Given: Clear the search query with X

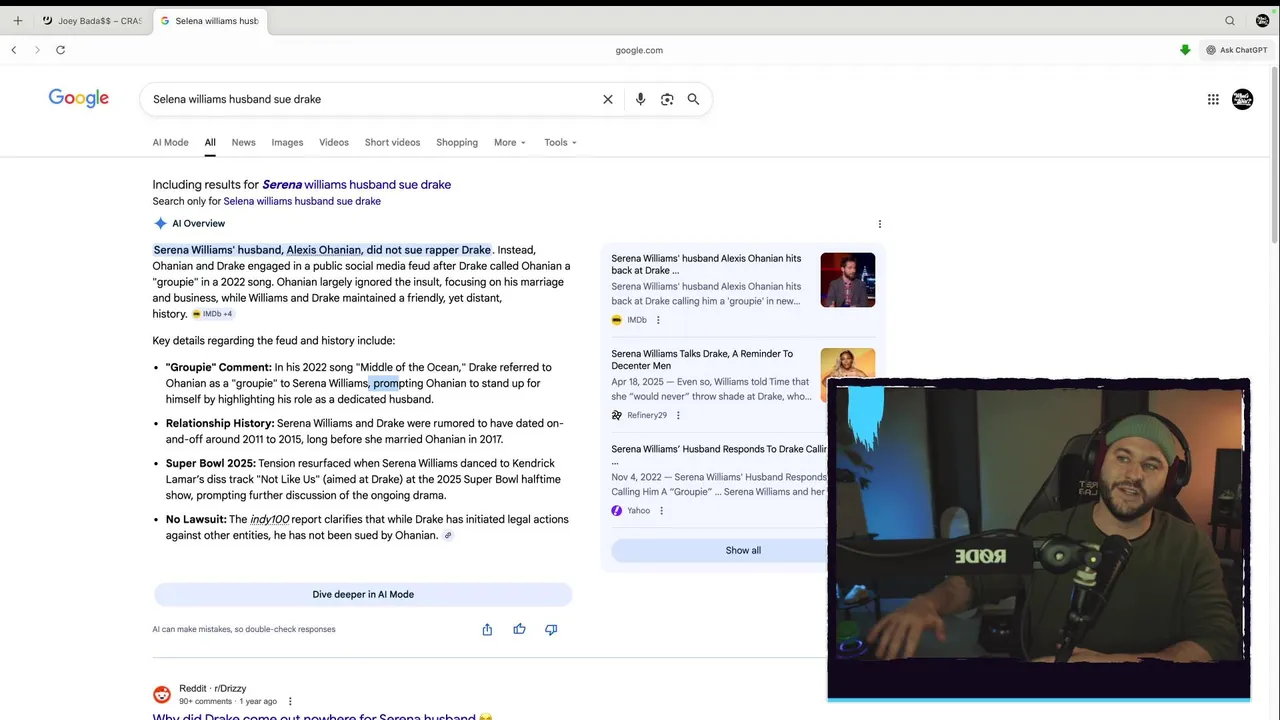Looking at the screenshot, I should [x=607, y=99].
